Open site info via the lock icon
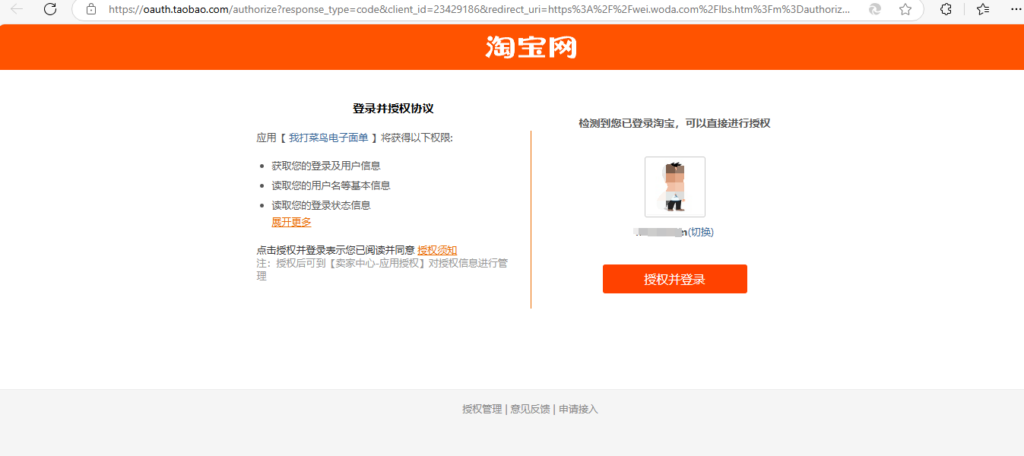Viewport: 1024px width, 456px height. click(91, 9)
